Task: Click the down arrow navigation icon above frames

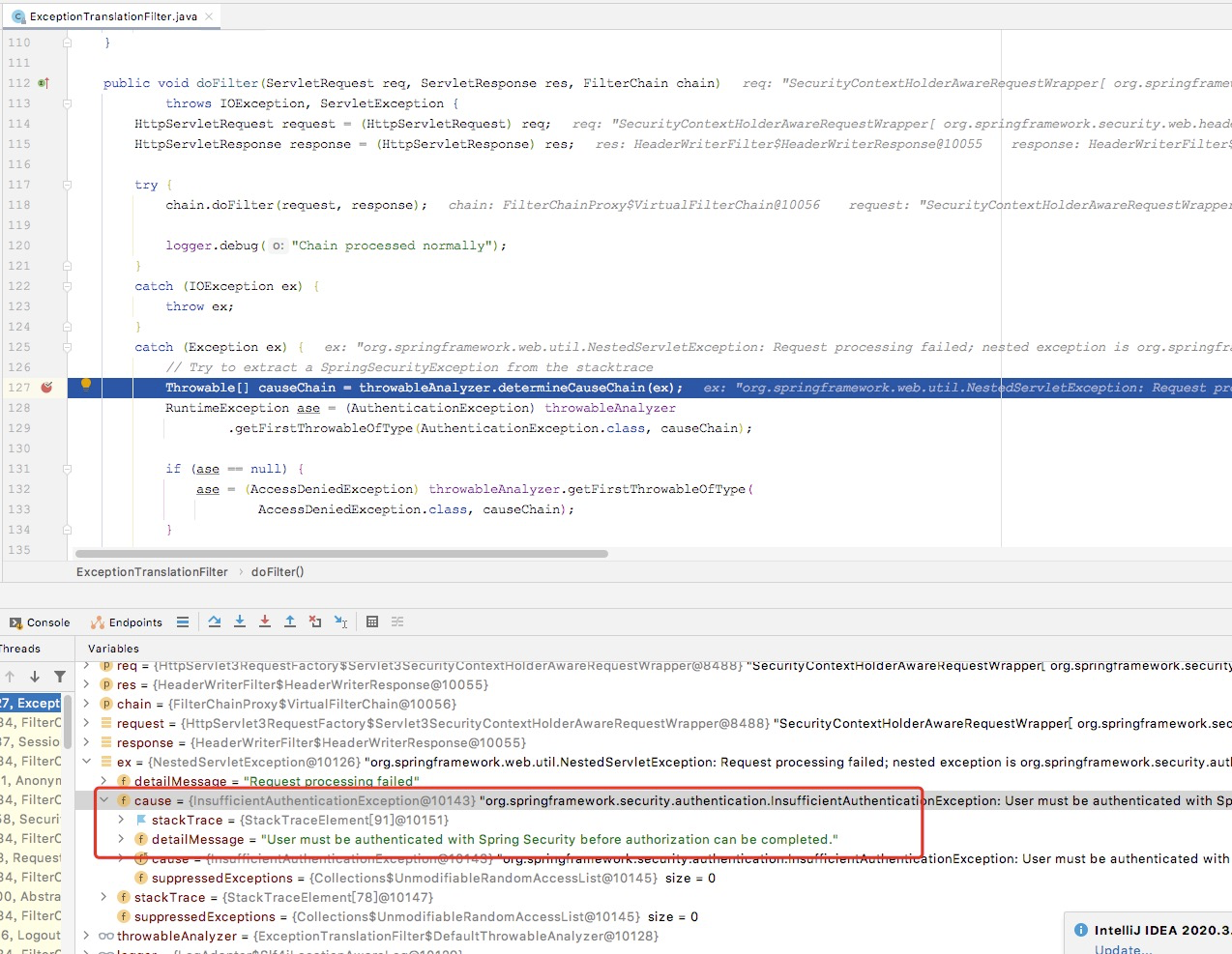Action: point(35,677)
